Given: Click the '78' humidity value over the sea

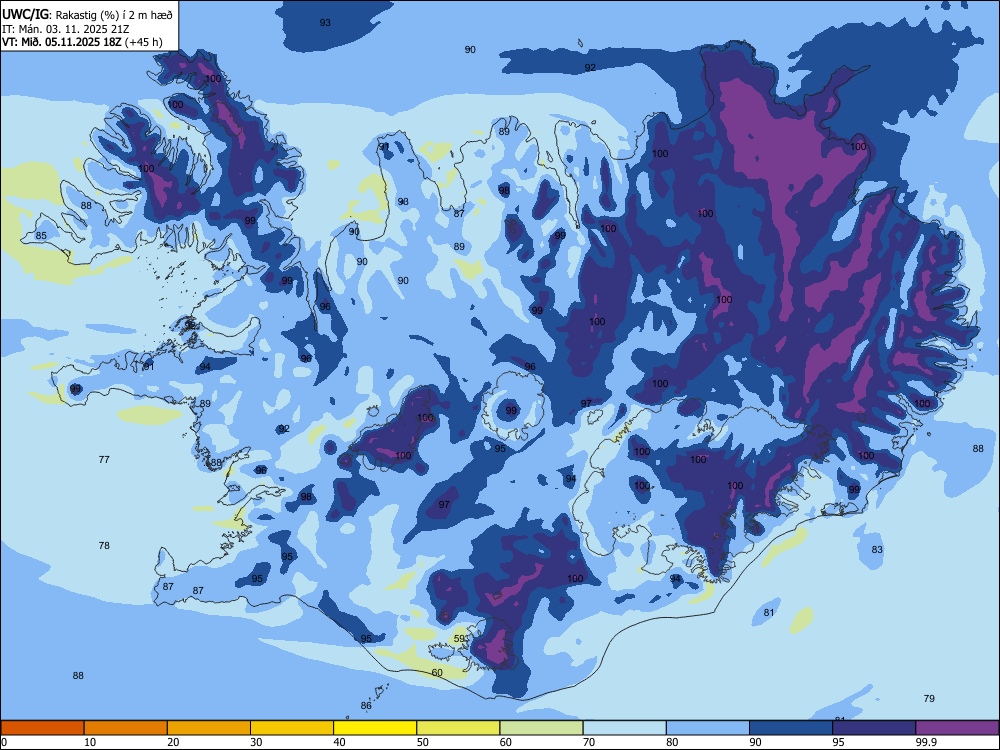Looking at the screenshot, I should click(x=105, y=545).
